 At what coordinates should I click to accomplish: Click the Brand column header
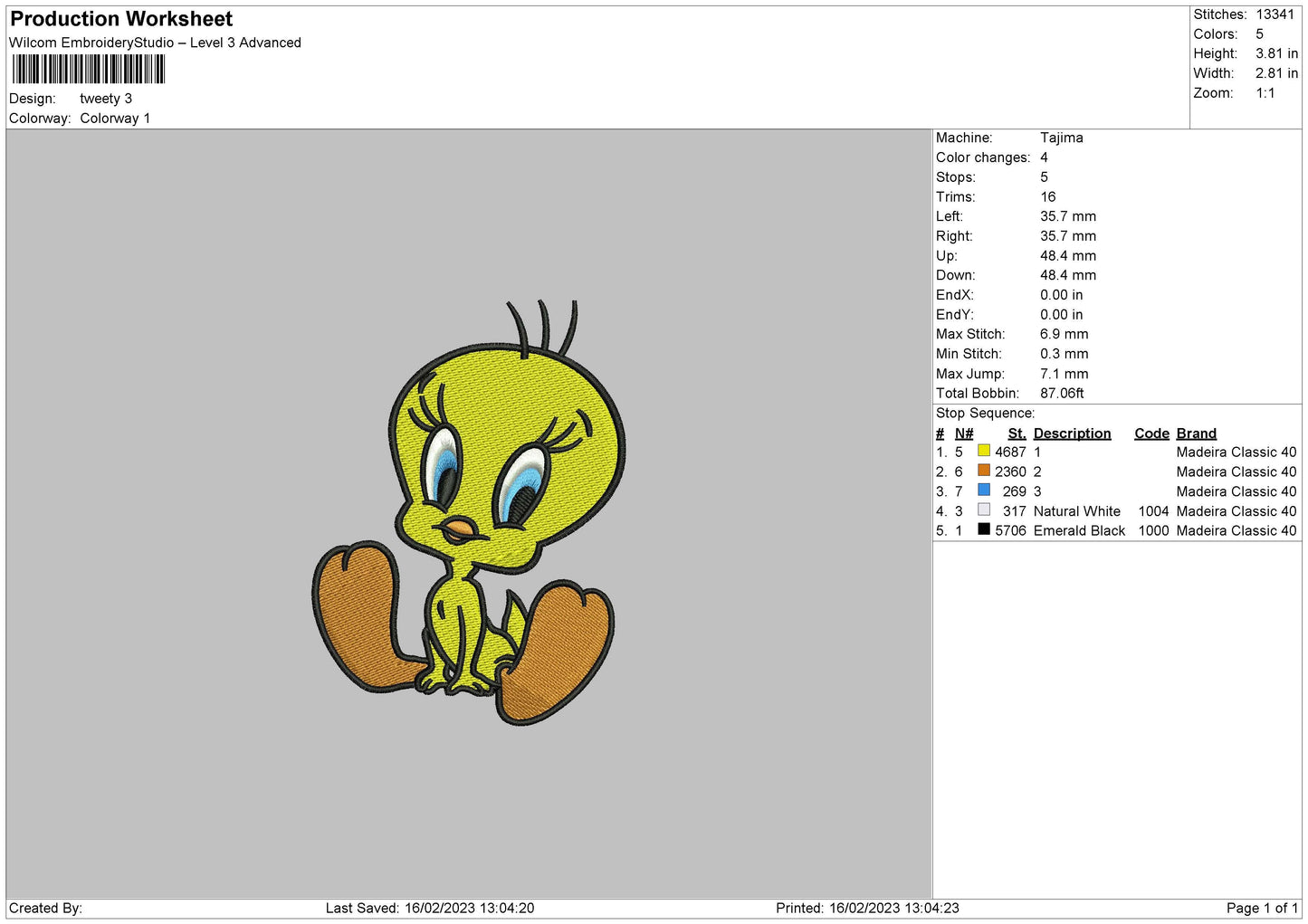(x=1196, y=433)
